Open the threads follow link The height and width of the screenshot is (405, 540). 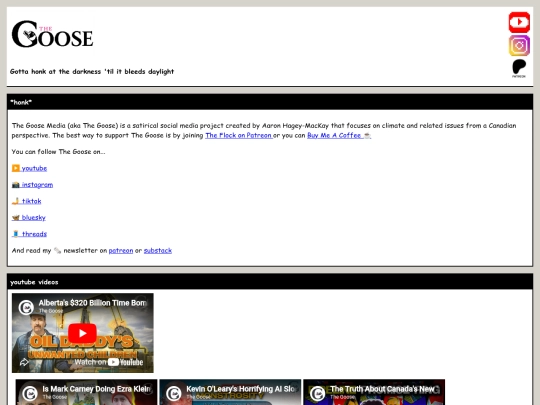point(29,234)
